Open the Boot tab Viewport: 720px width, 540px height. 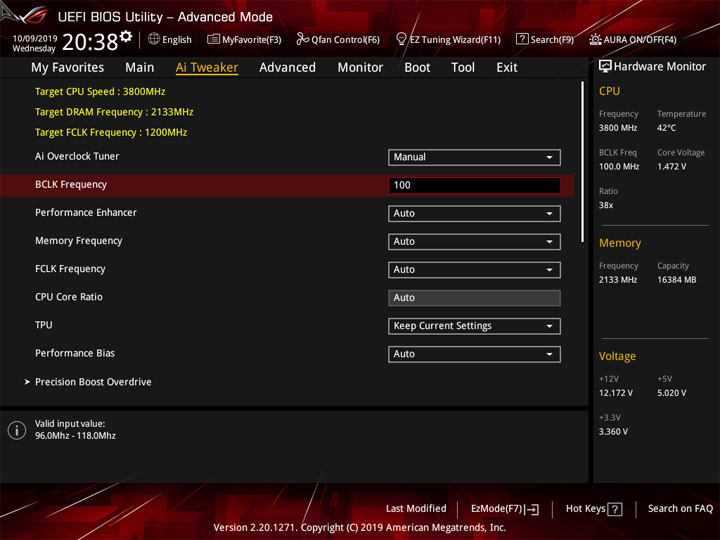pos(417,68)
